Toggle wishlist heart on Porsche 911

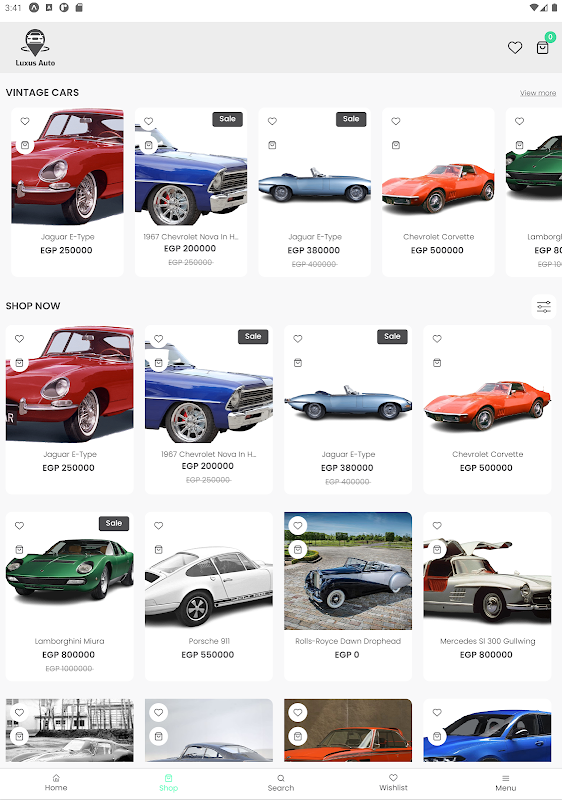[159, 526]
